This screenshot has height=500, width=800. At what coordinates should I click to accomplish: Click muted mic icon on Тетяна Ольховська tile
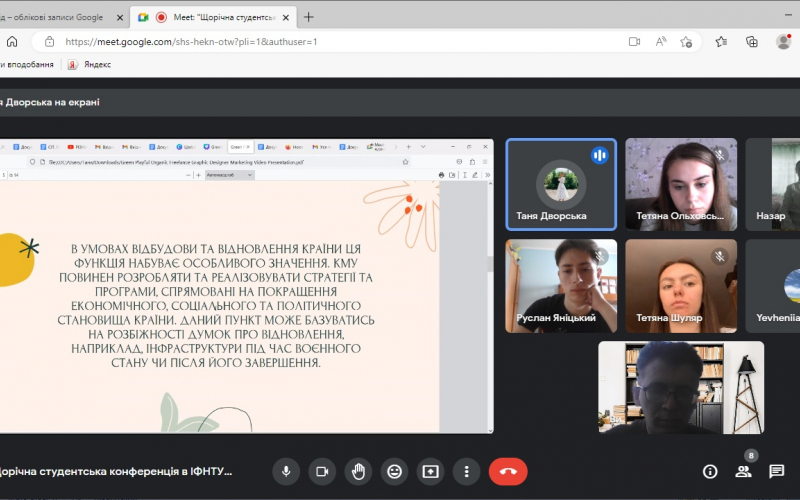719,154
